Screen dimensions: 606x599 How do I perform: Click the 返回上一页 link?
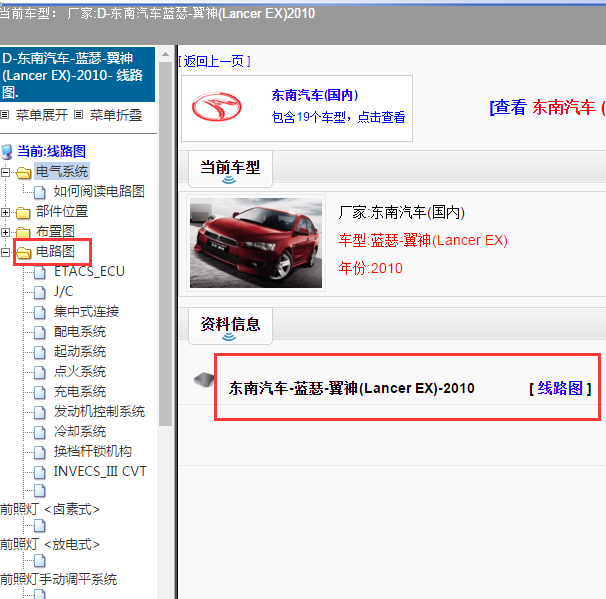[214, 61]
